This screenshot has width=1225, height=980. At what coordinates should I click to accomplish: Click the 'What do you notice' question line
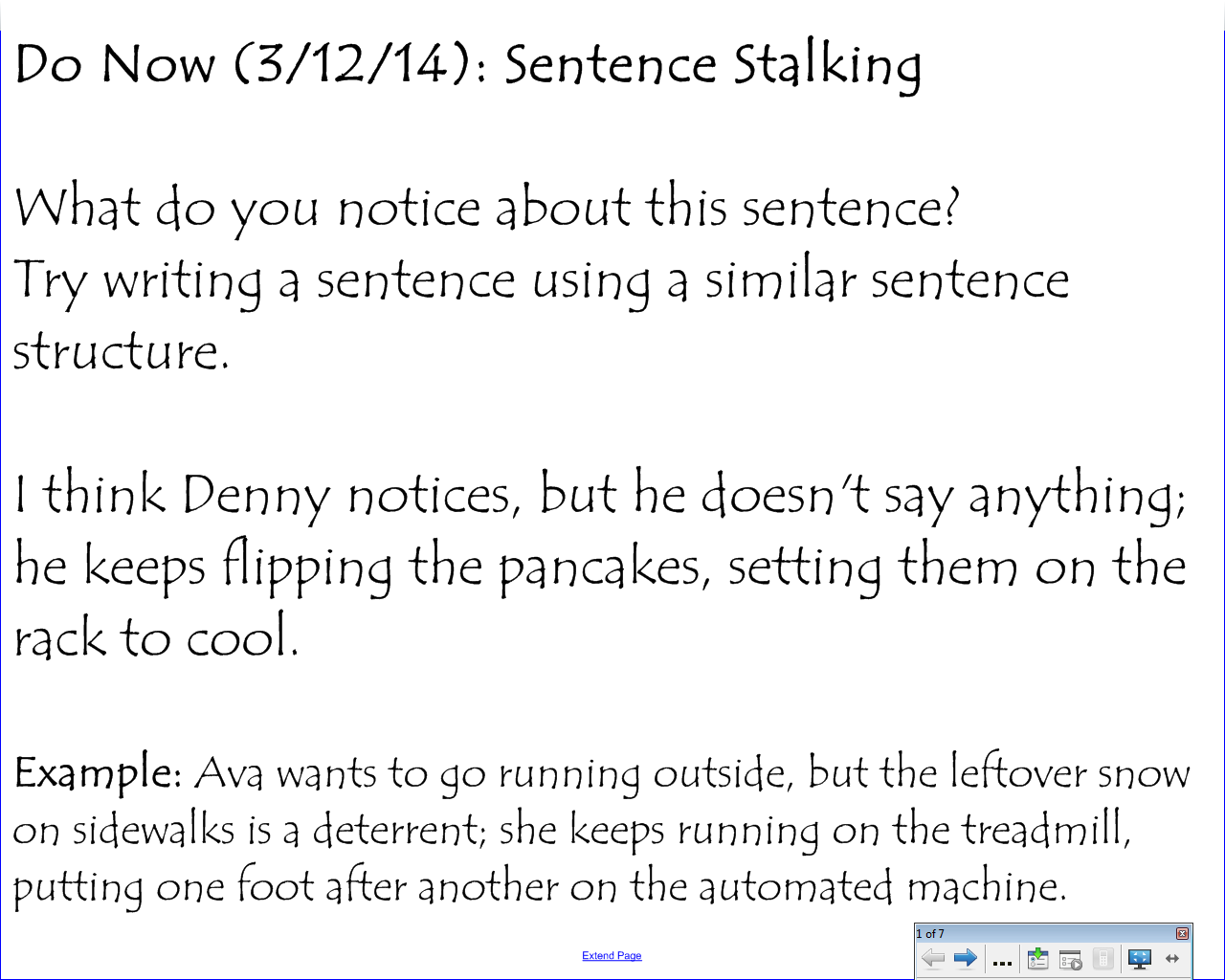486,209
